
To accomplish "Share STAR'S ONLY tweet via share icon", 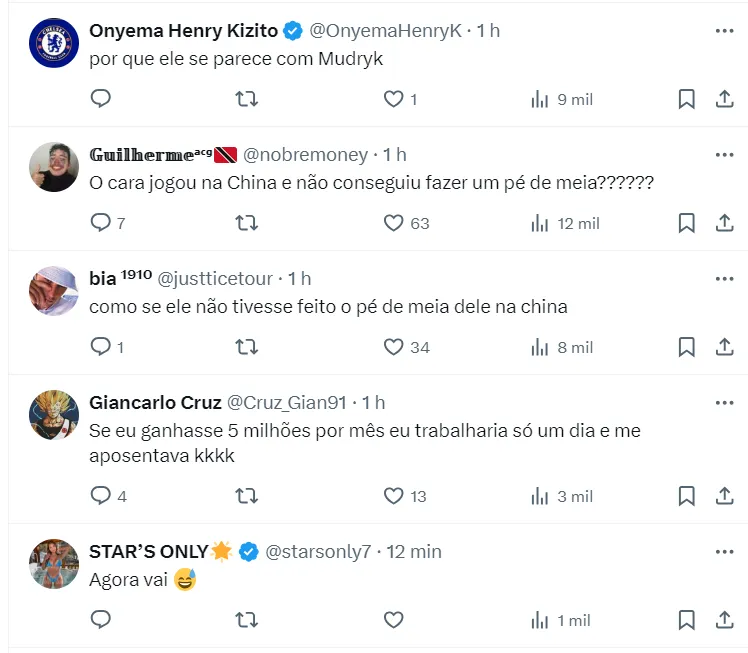I will pos(725,620).
